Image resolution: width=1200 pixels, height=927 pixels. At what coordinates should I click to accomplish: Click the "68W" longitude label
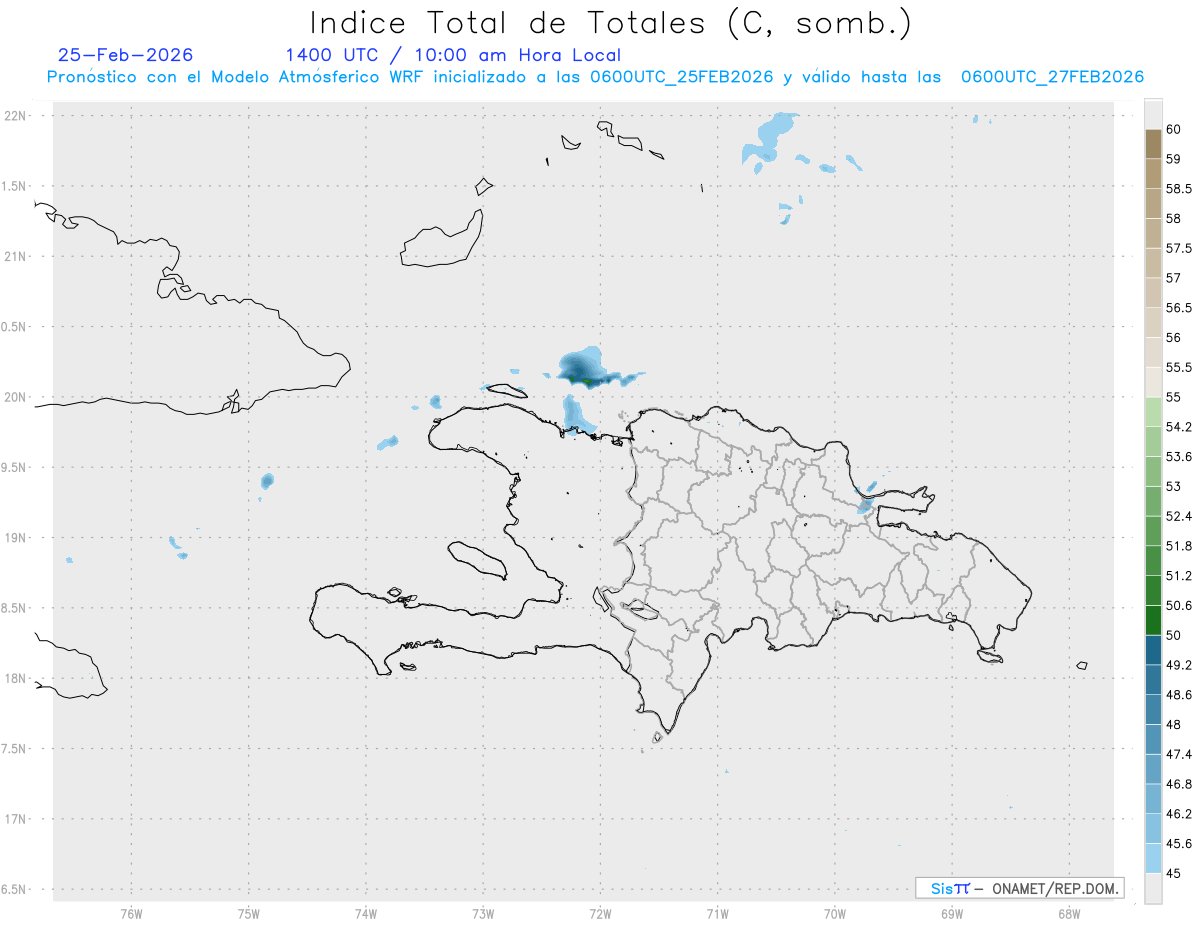click(1069, 913)
